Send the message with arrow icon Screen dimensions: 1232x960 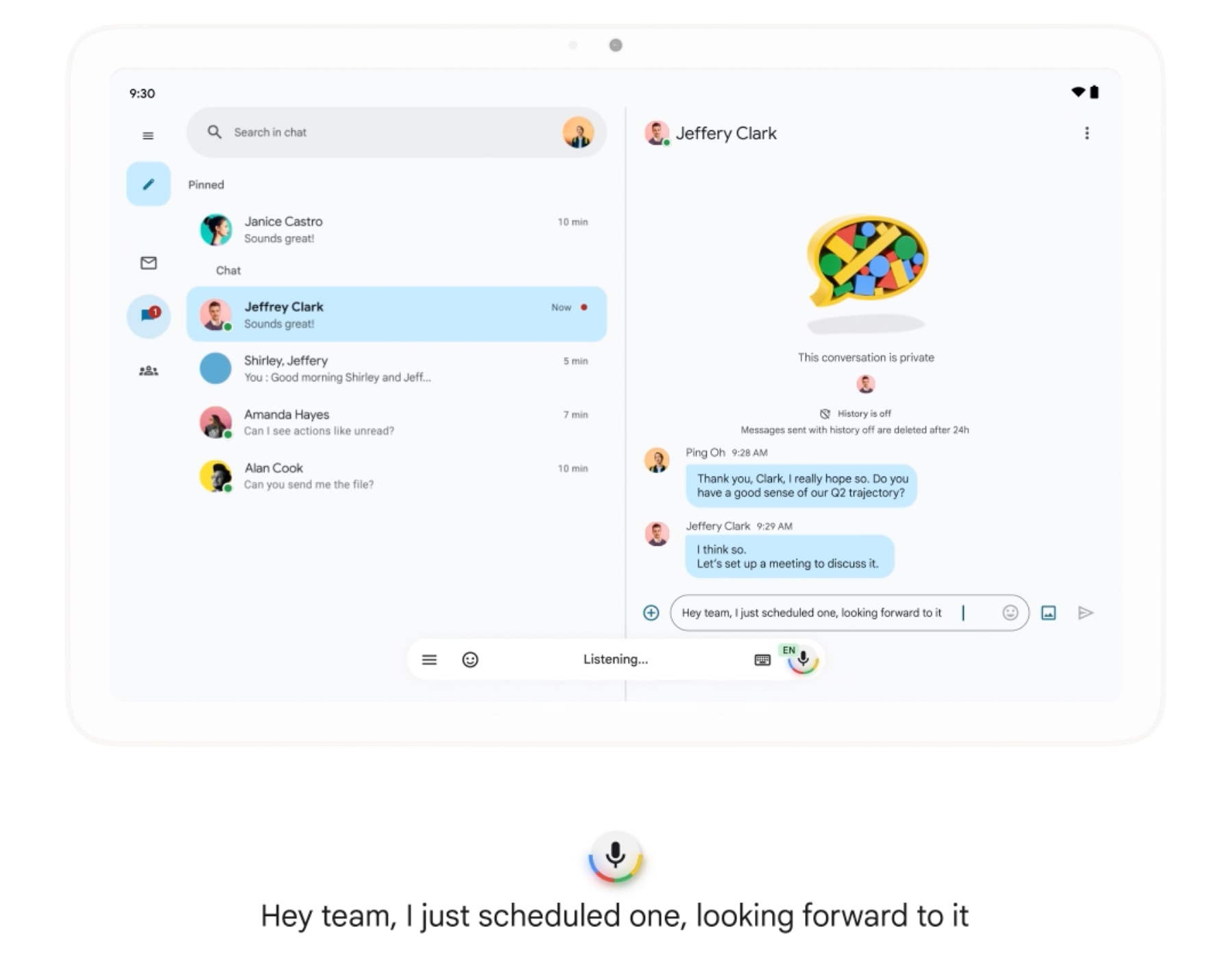[1085, 612]
